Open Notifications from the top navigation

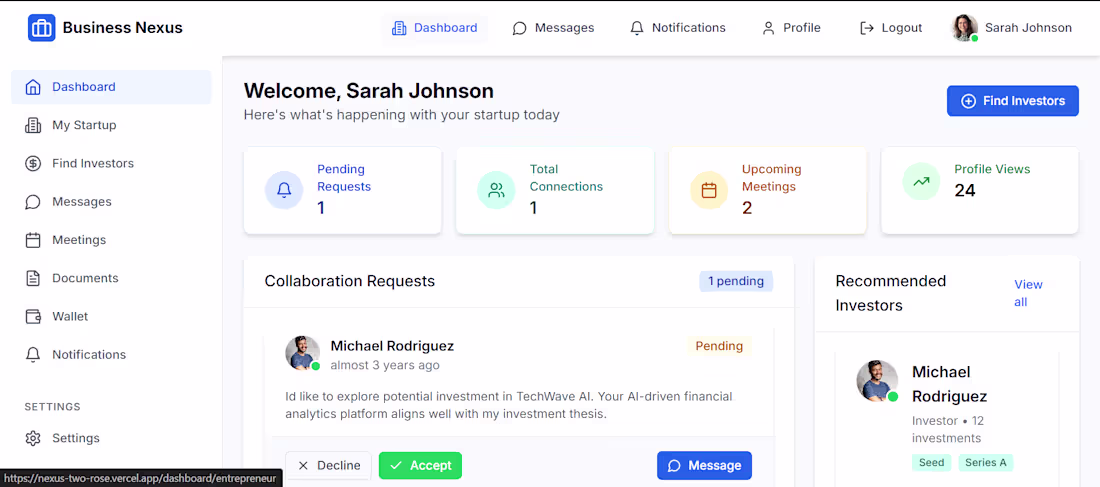tap(678, 28)
